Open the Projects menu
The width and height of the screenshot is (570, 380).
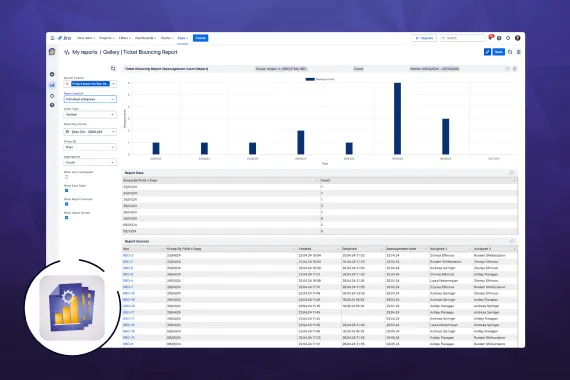pyautogui.click(x=107, y=38)
